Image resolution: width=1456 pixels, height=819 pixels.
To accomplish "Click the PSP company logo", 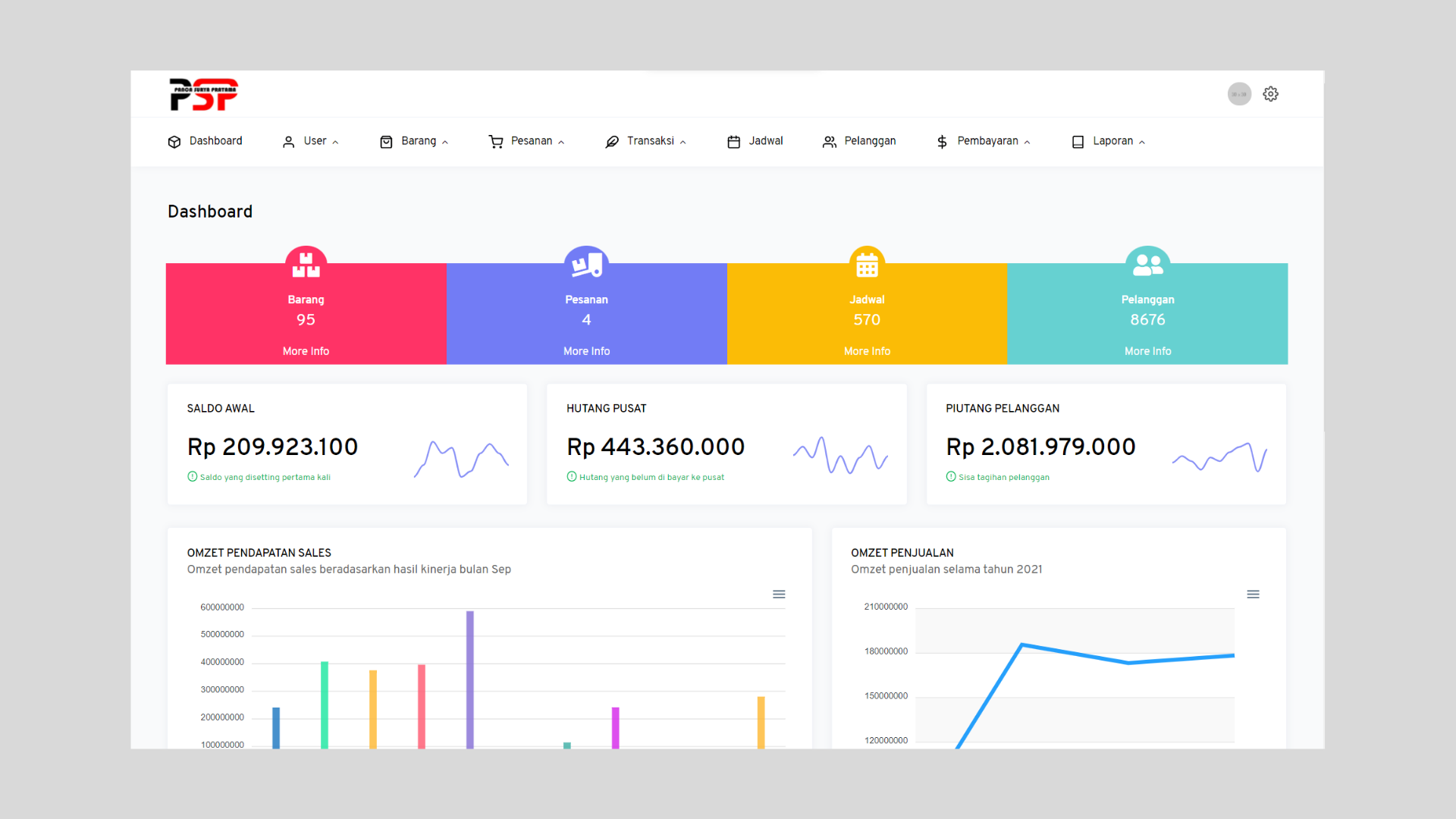I will point(203,94).
